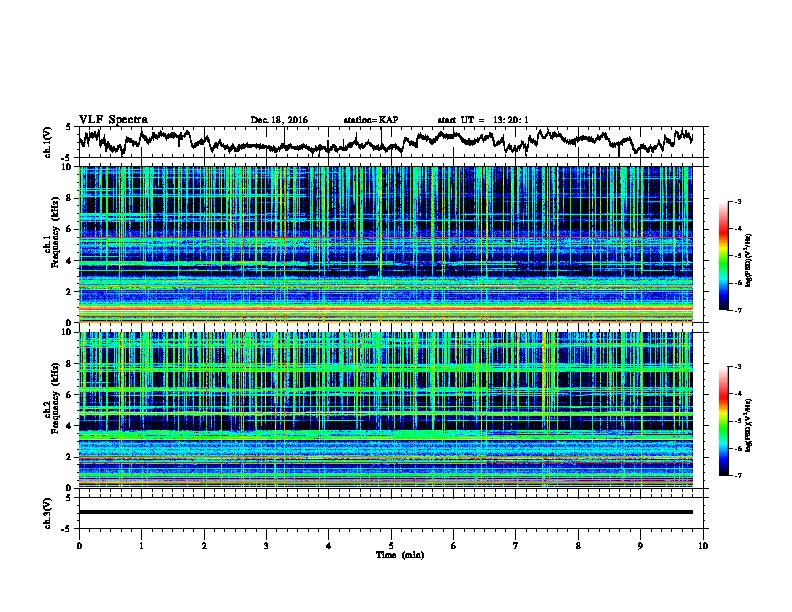Select the 'Dec. 18, 2016' date label

[x=279, y=120]
